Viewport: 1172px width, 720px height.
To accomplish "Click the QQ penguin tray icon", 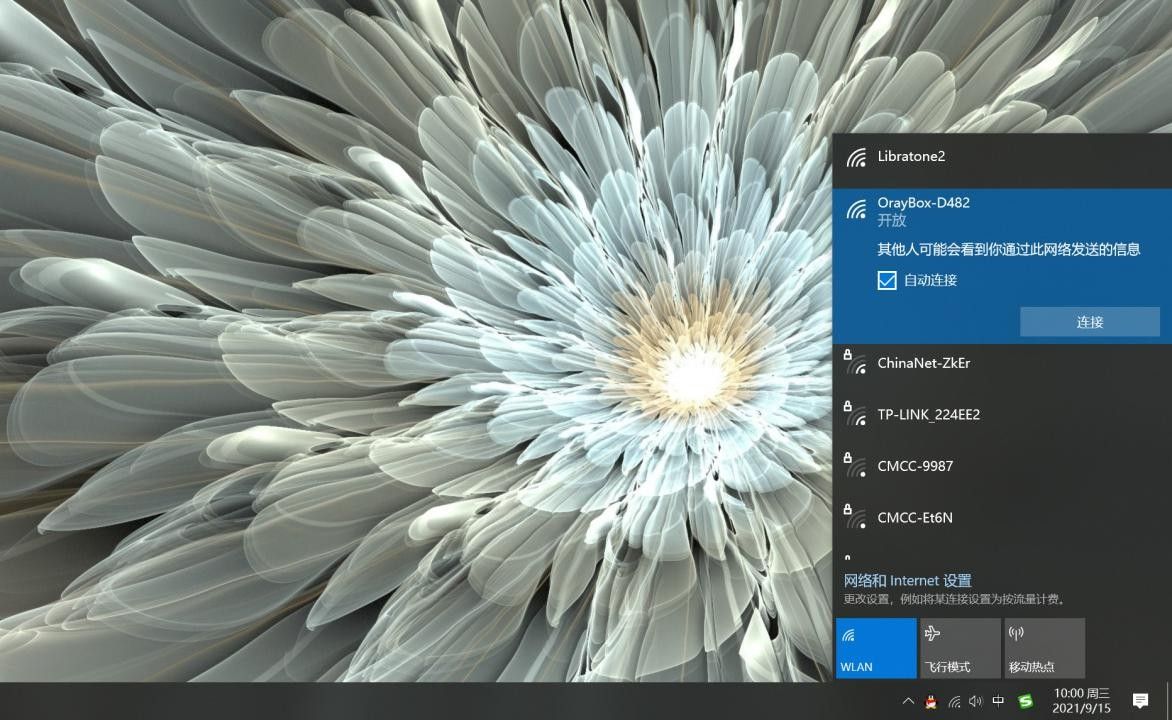I will 931,701.
